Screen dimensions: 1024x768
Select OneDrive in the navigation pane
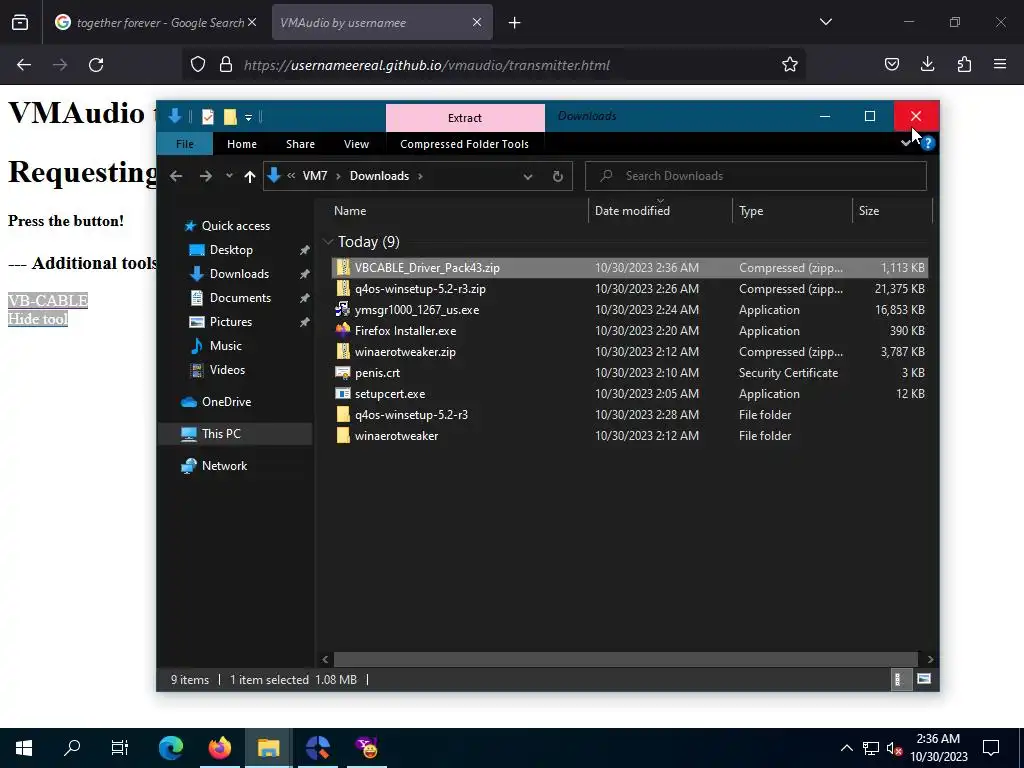pyautogui.click(x=226, y=402)
